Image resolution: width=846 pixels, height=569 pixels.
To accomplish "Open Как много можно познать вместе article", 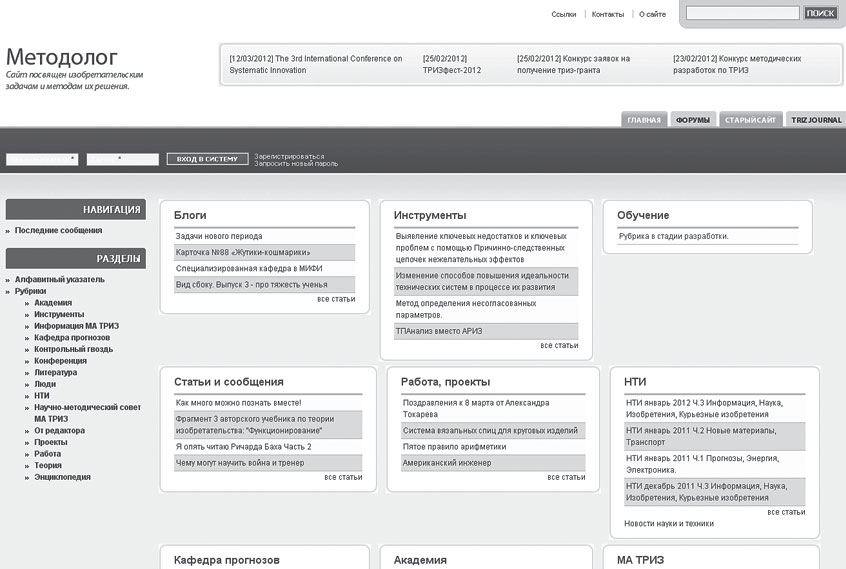I will [x=238, y=403].
